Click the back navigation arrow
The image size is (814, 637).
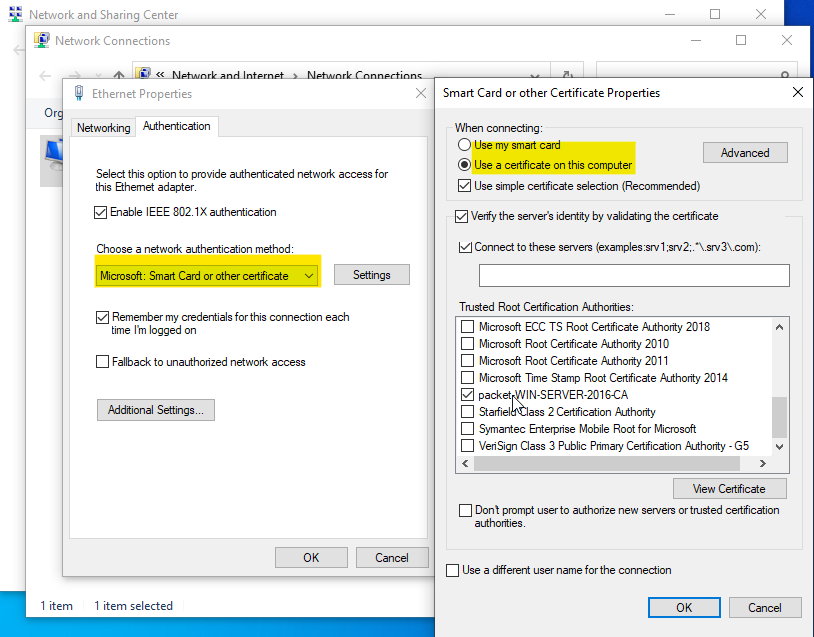coord(46,76)
